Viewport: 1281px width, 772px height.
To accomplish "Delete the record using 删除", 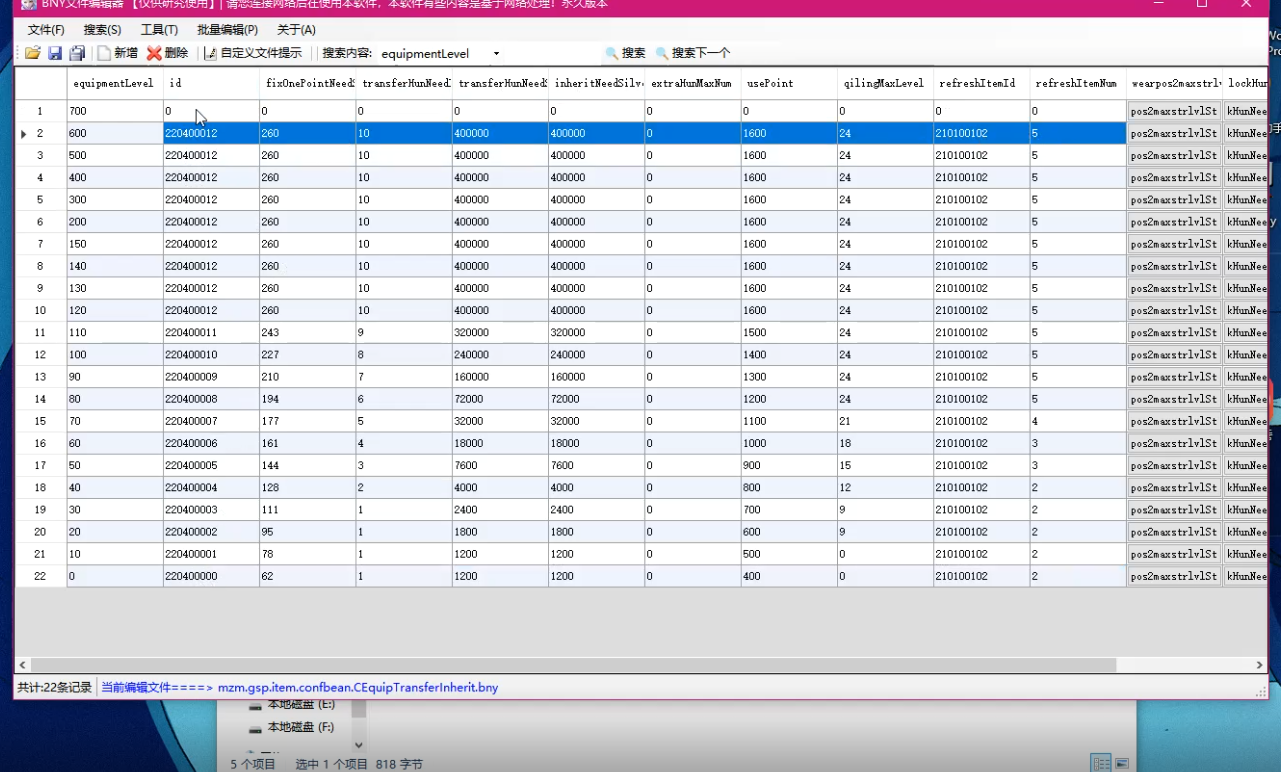I will pyautogui.click(x=167, y=53).
